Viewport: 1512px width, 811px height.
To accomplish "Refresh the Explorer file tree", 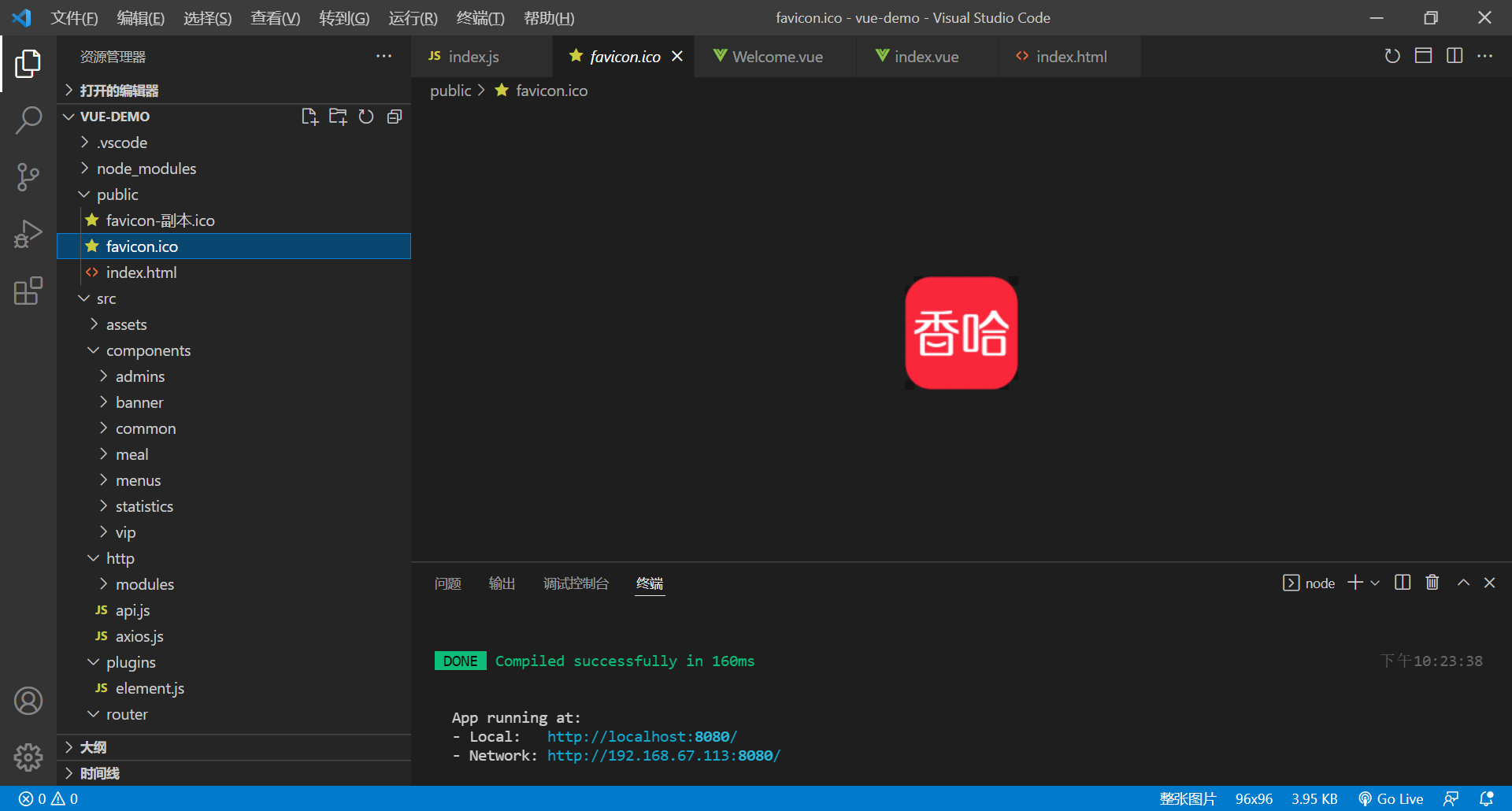I will pyautogui.click(x=366, y=116).
